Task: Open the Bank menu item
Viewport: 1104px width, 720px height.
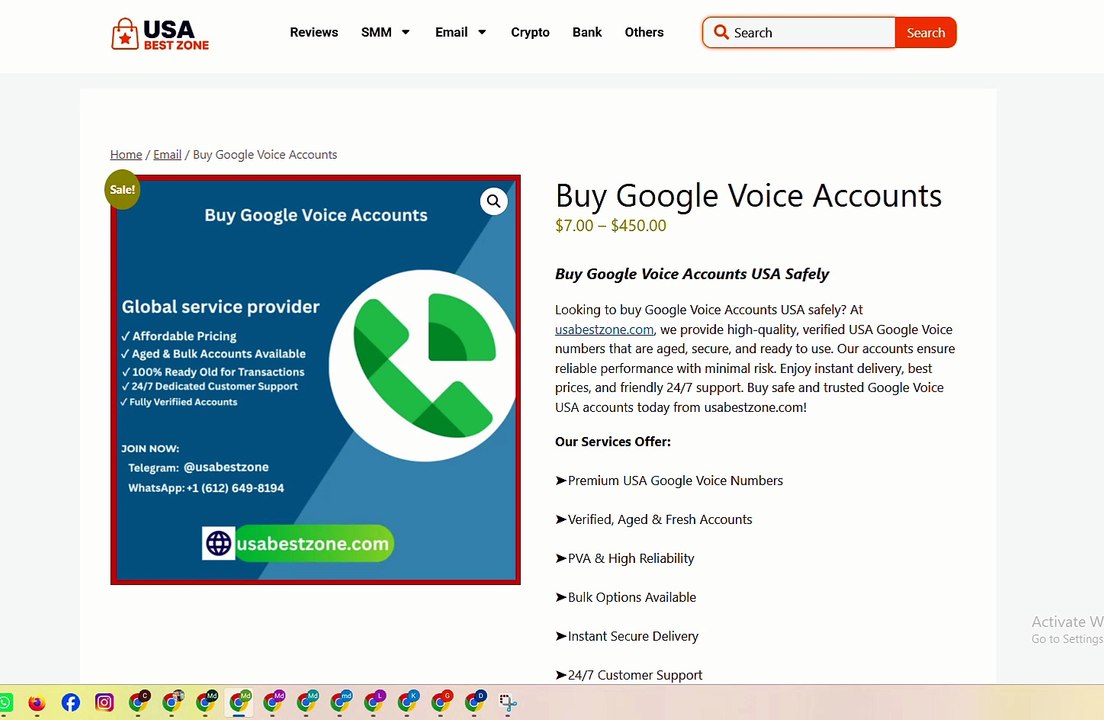Action: tap(587, 32)
